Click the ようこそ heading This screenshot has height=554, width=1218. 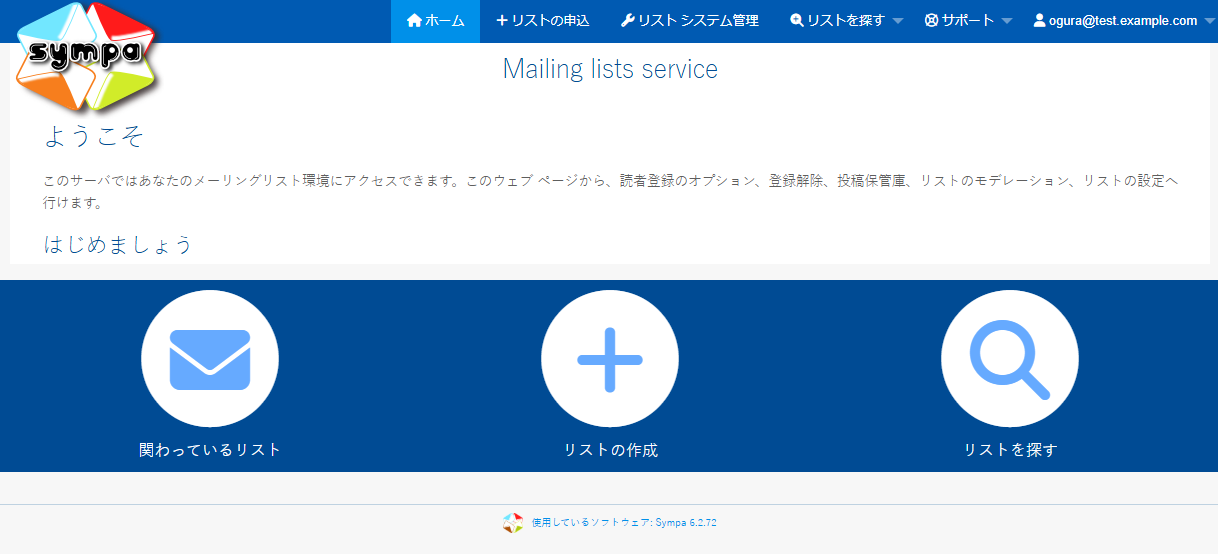pos(94,136)
